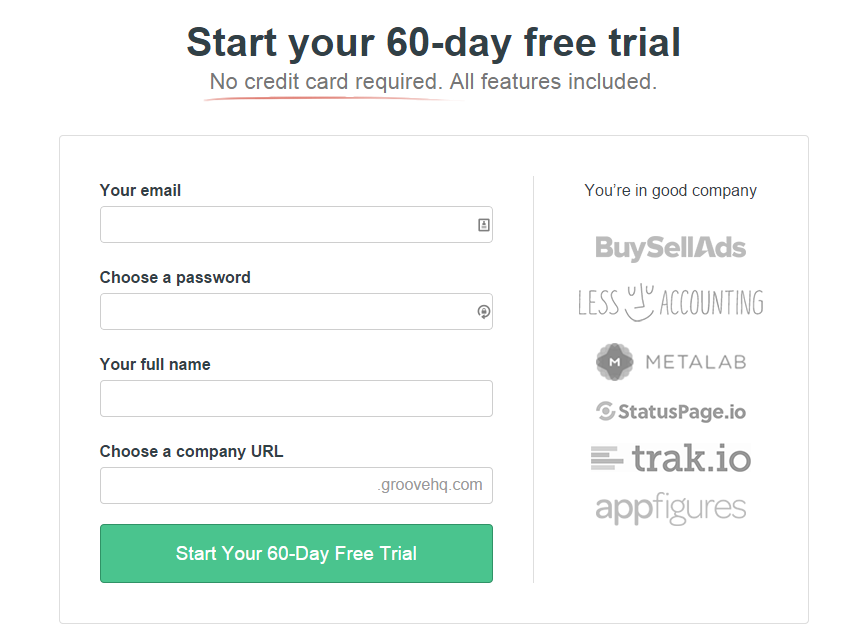Viewport: 851px width, 633px height.
Task: Click inside the company URL field
Action: coord(250,485)
